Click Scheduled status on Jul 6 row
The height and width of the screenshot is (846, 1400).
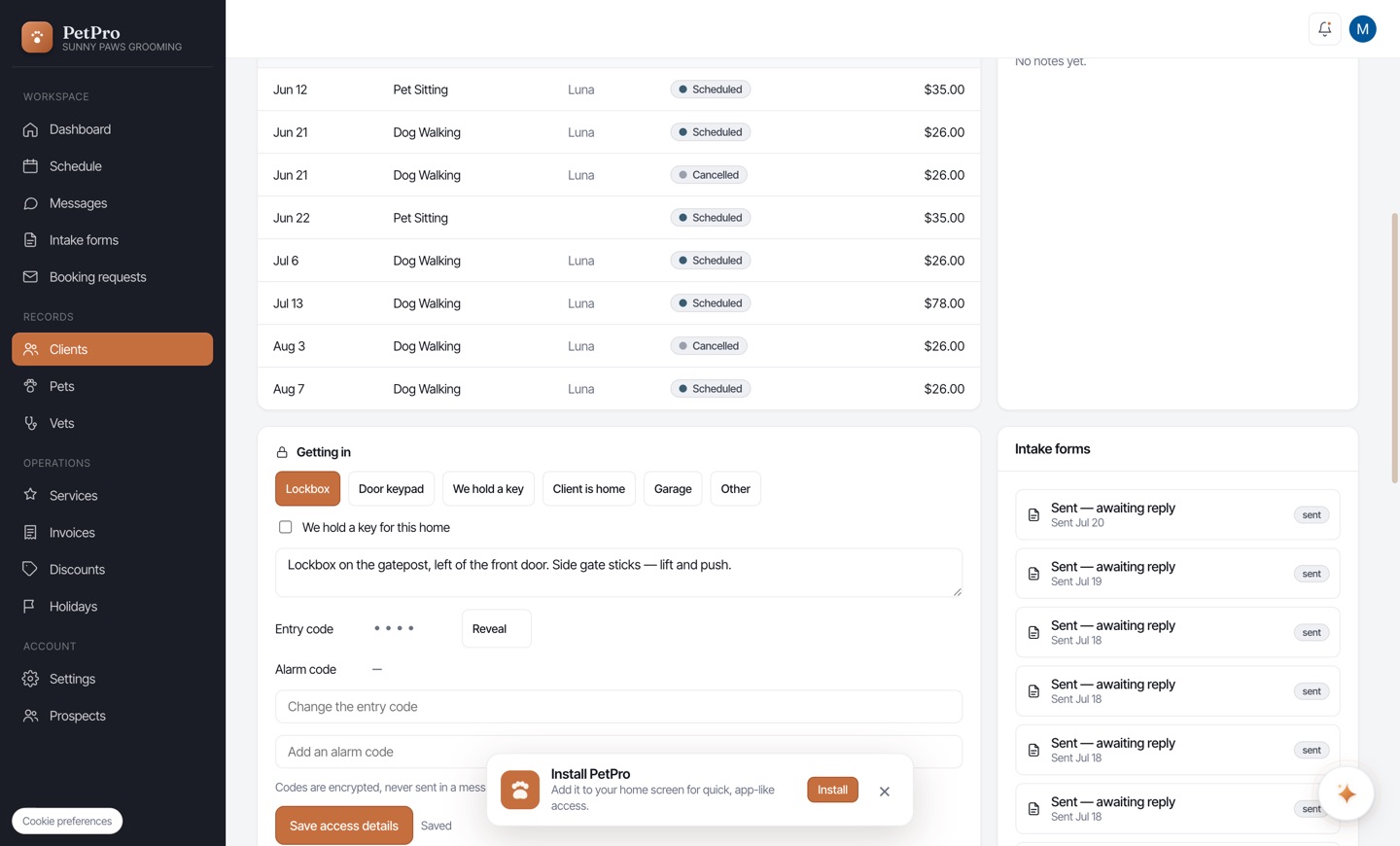(x=710, y=261)
